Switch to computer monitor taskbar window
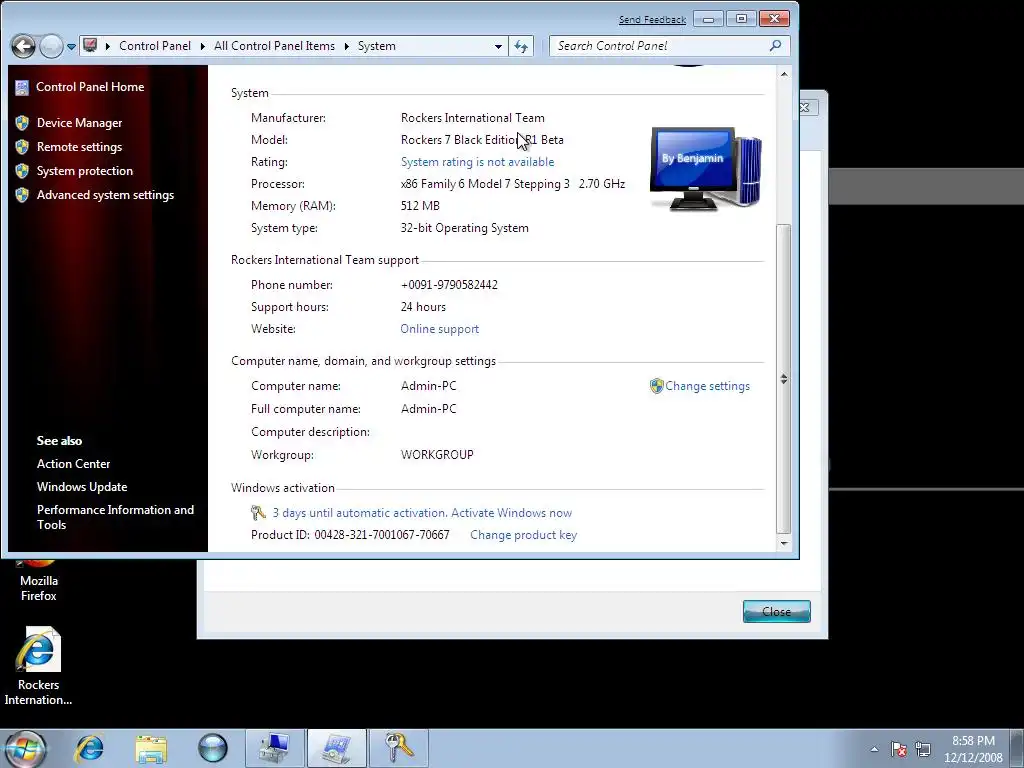The height and width of the screenshot is (768, 1024). 275,748
